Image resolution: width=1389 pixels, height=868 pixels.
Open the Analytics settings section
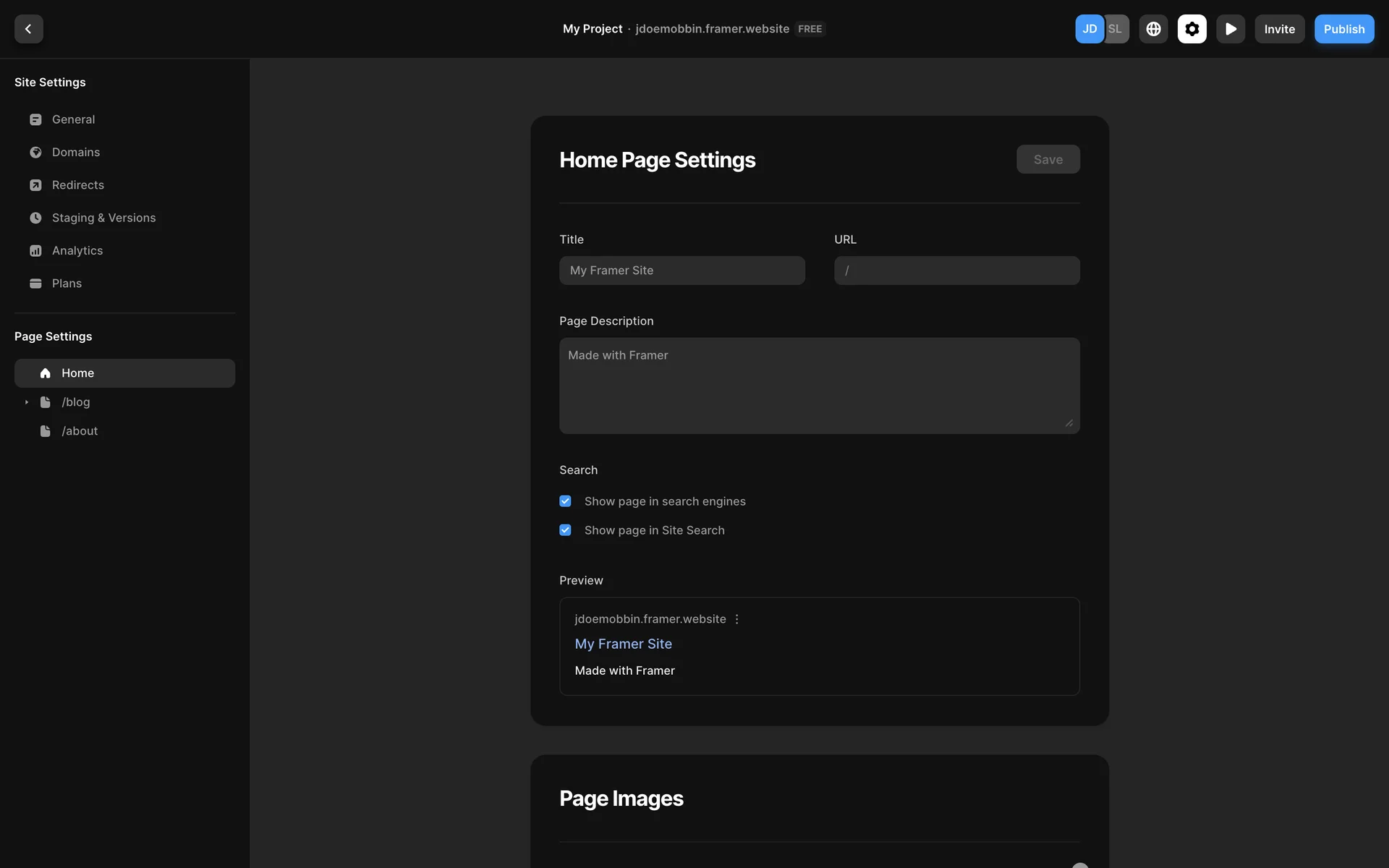77,250
